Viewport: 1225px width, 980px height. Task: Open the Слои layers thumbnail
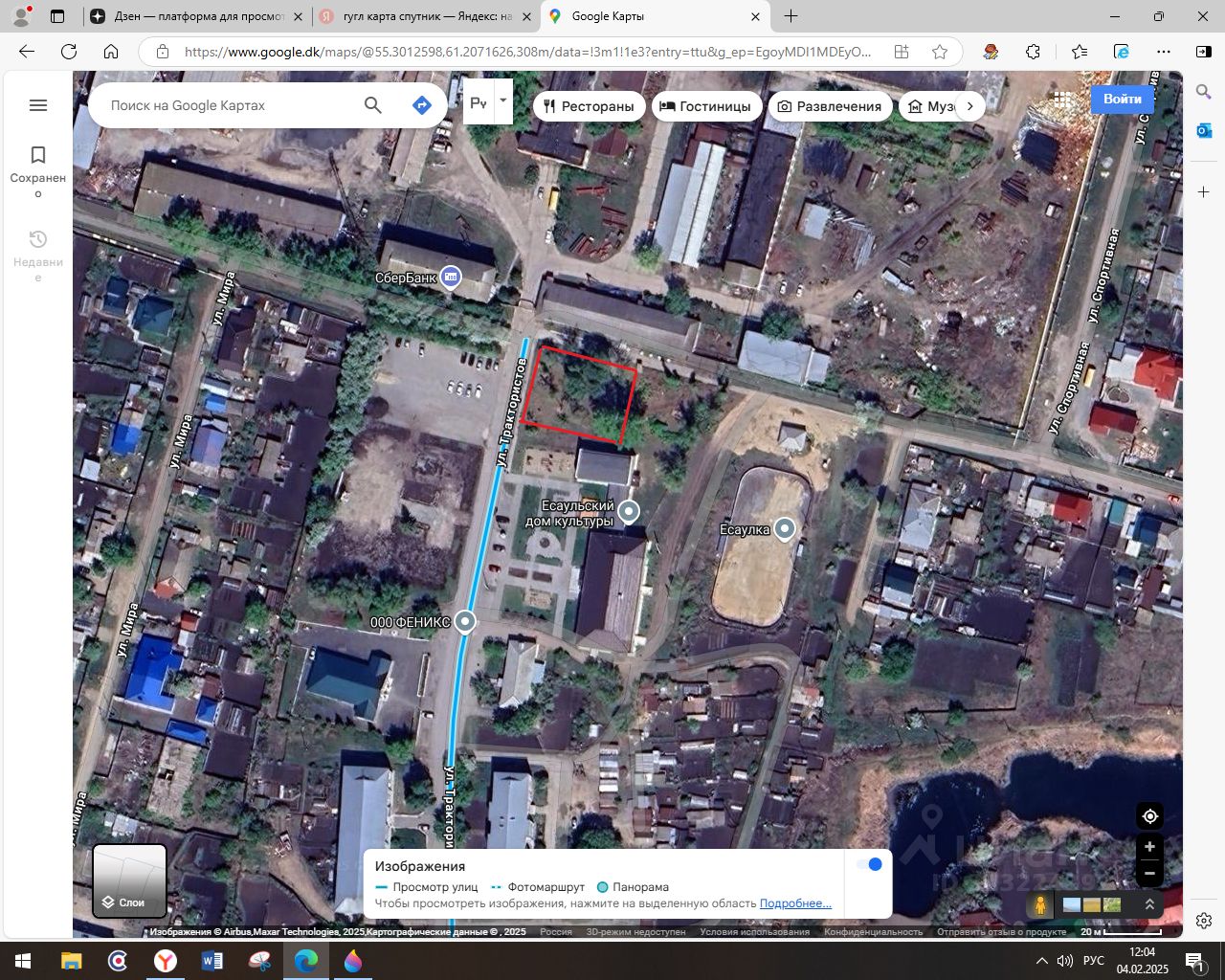tap(129, 880)
